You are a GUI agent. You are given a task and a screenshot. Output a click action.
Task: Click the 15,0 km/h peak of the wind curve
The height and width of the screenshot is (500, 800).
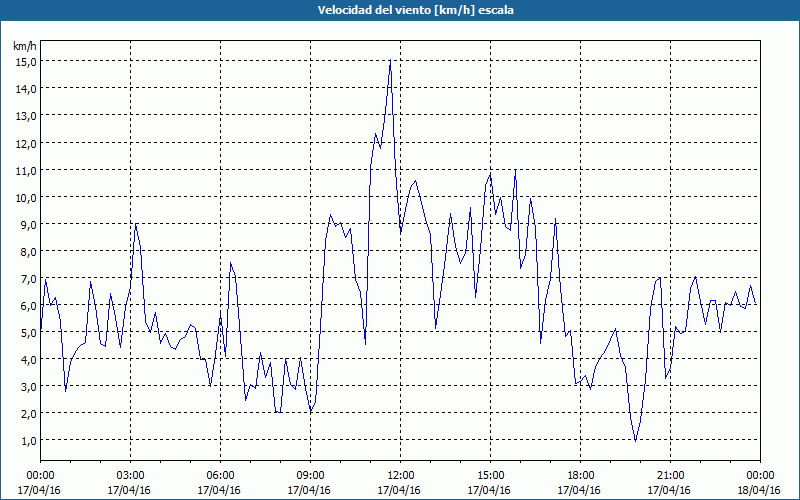pyautogui.click(x=390, y=60)
